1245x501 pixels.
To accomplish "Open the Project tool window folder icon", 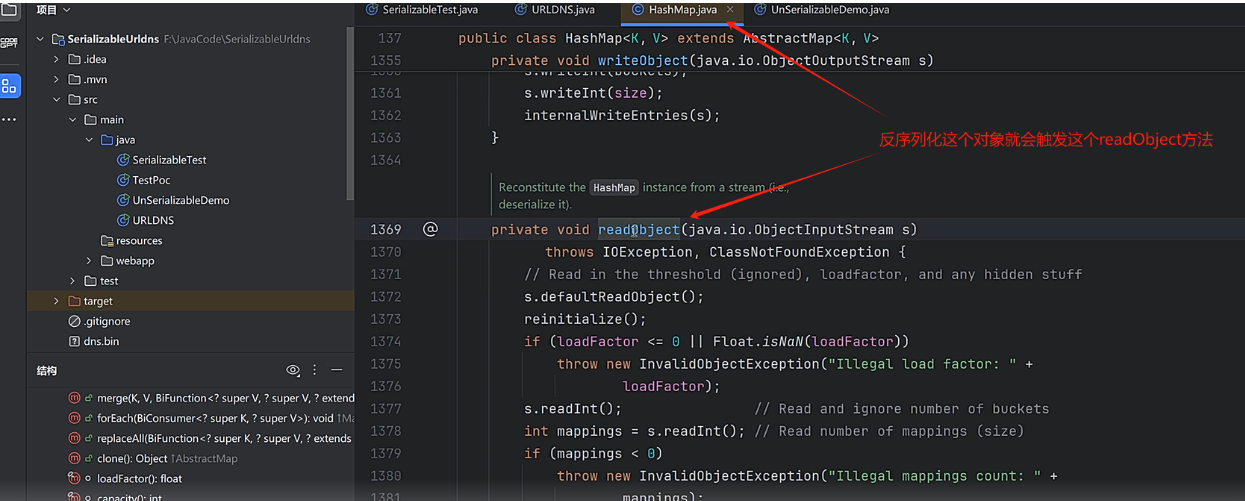I will click(9, 10).
